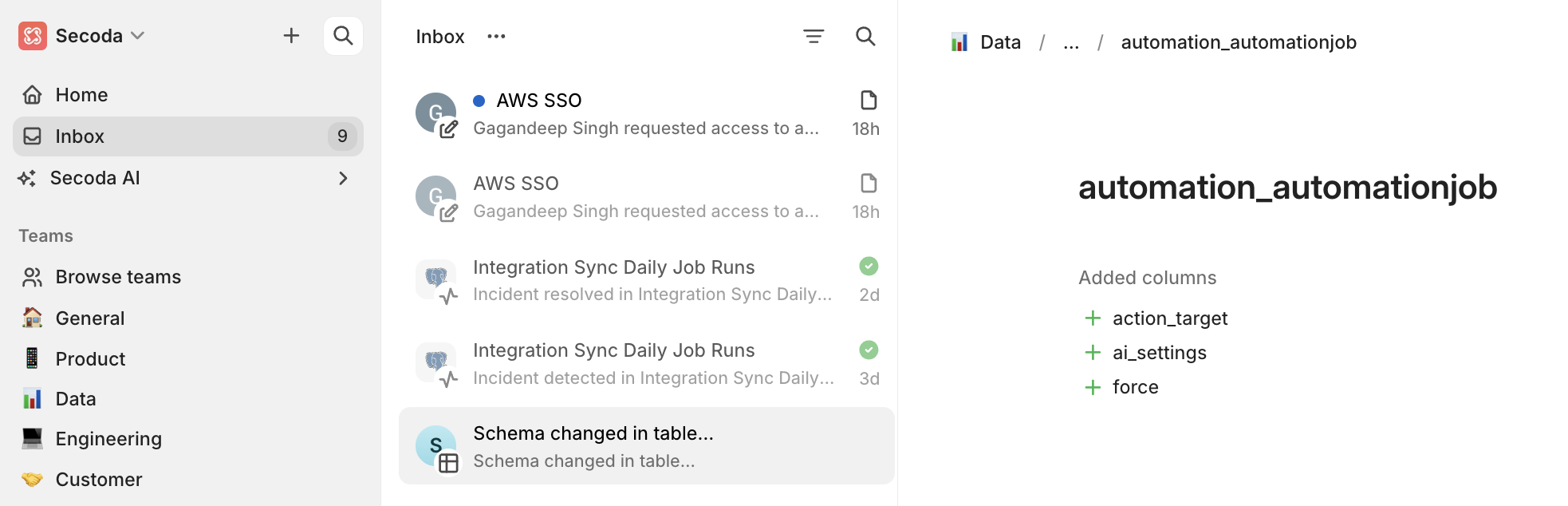
Task: Select Schema changed in table notification
Action: pyautogui.click(x=646, y=446)
